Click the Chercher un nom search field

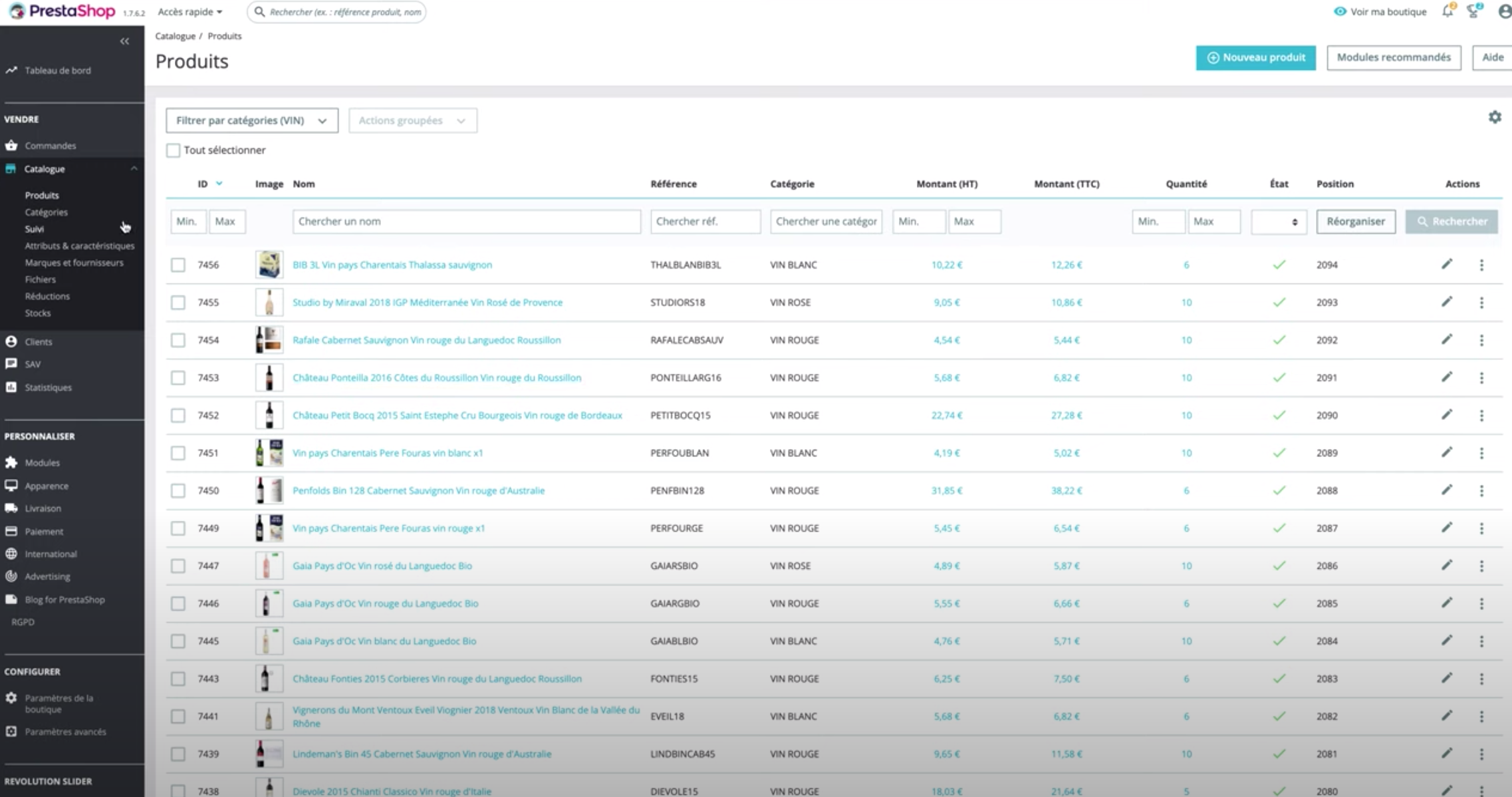click(x=465, y=221)
